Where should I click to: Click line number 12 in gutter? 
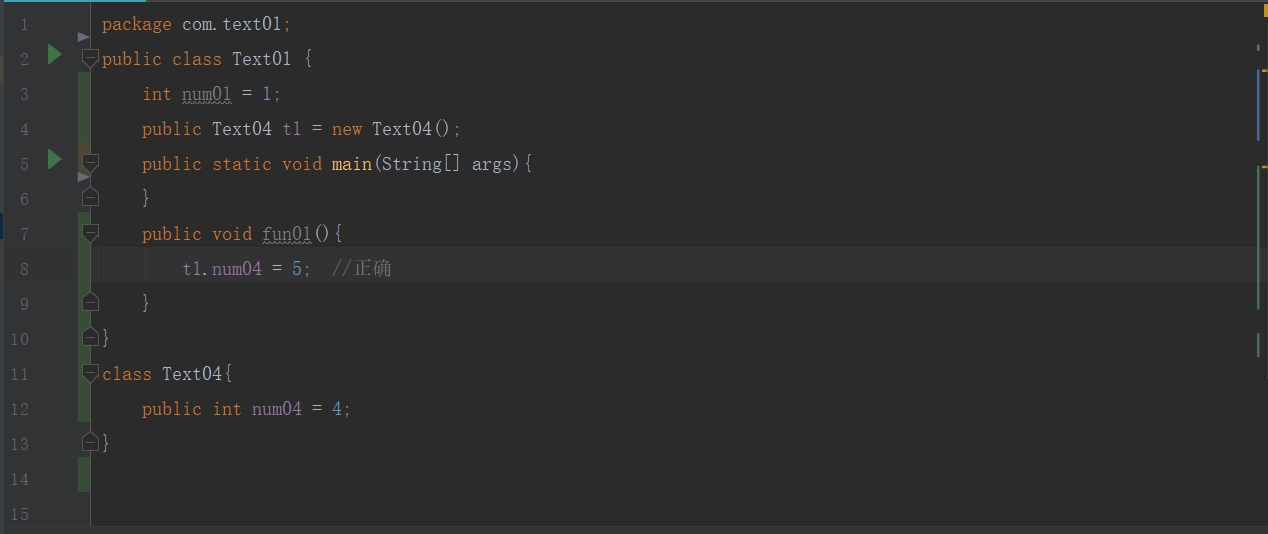(20, 409)
